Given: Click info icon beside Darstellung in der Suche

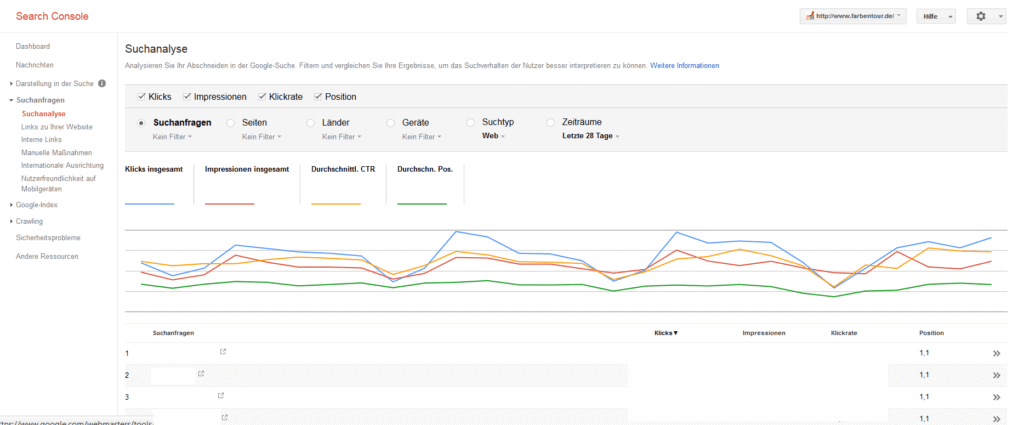Looking at the screenshot, I should click(x=102, y=83).
